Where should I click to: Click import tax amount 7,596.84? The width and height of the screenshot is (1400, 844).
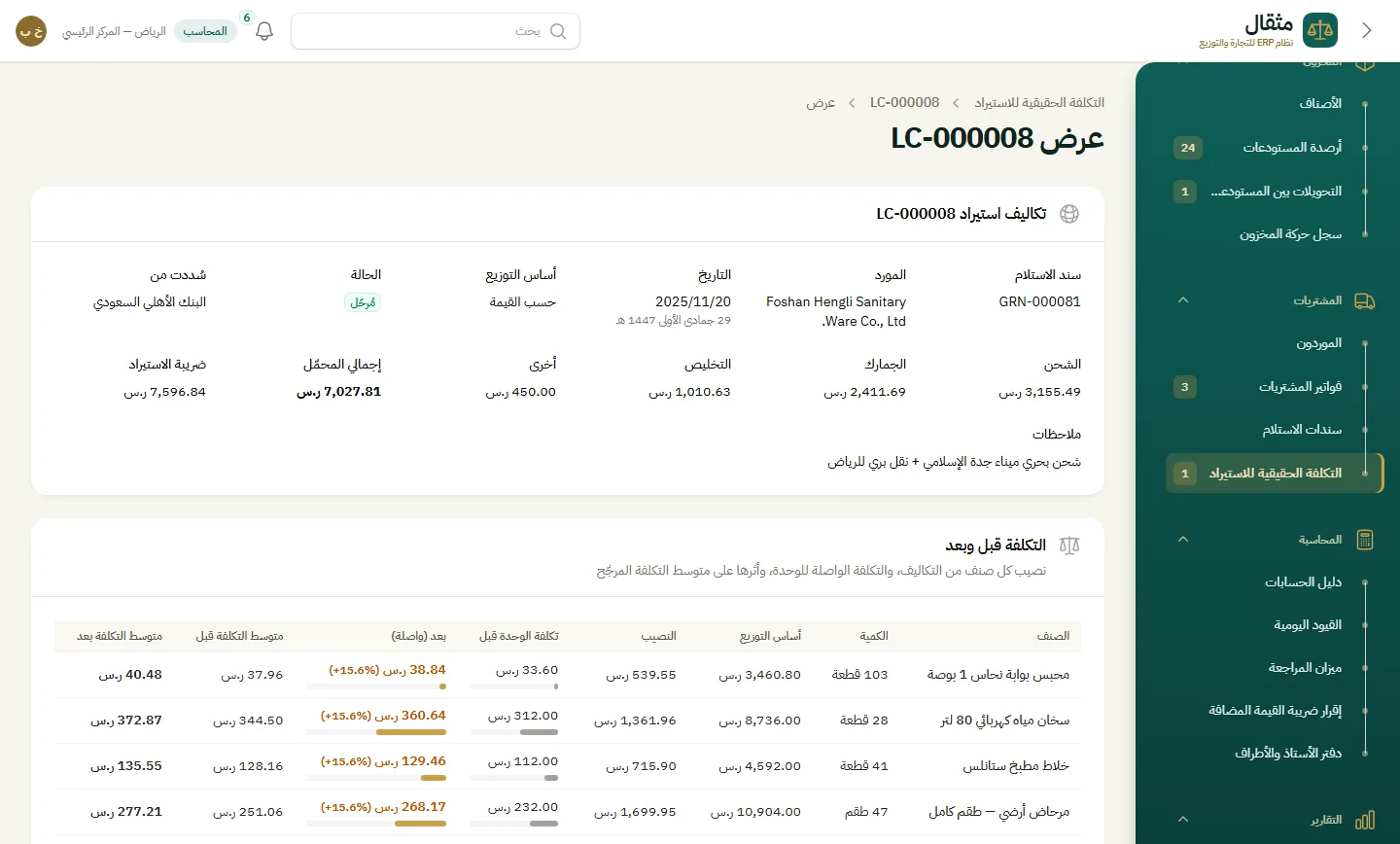coord(164,392)
